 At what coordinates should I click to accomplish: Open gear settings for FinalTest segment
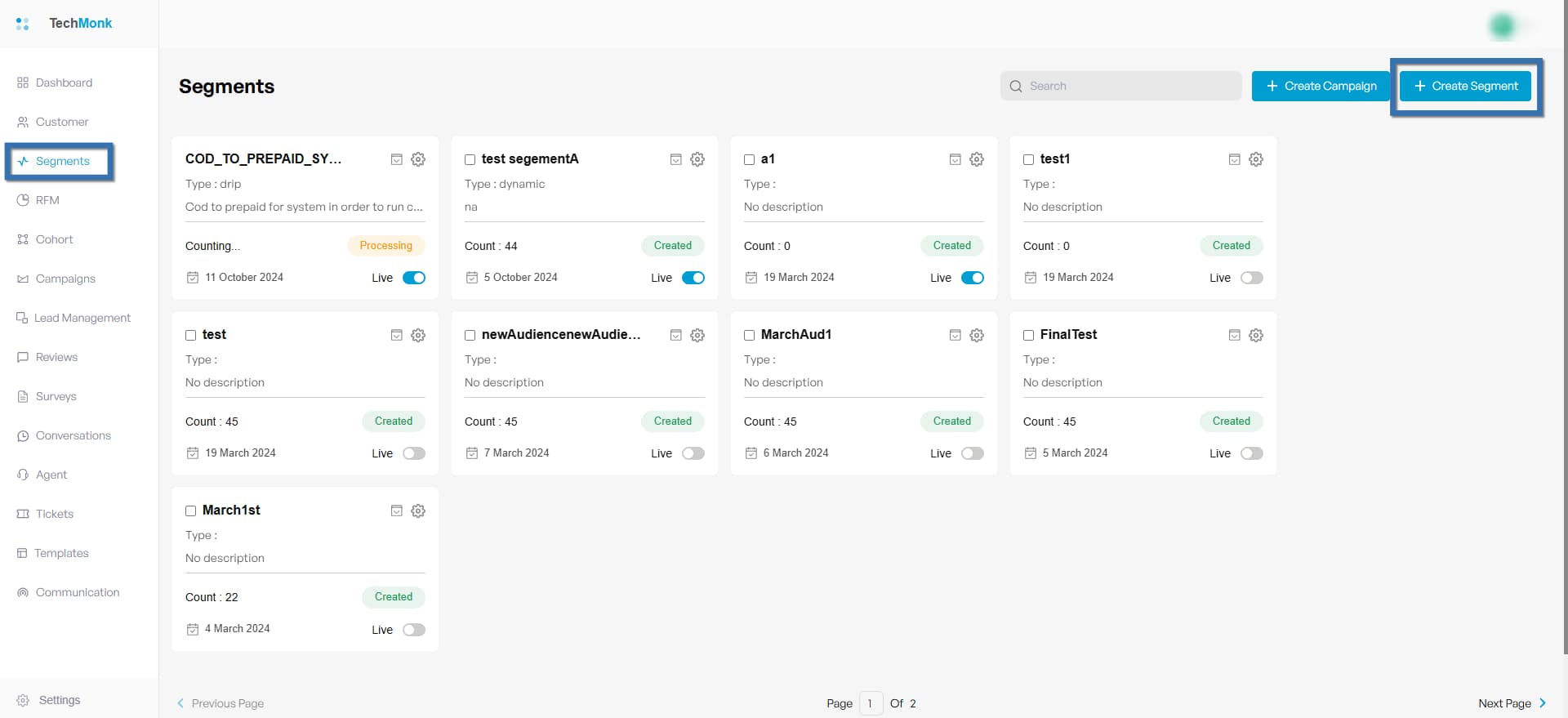pyautogui.click(x=1256, y=335)
